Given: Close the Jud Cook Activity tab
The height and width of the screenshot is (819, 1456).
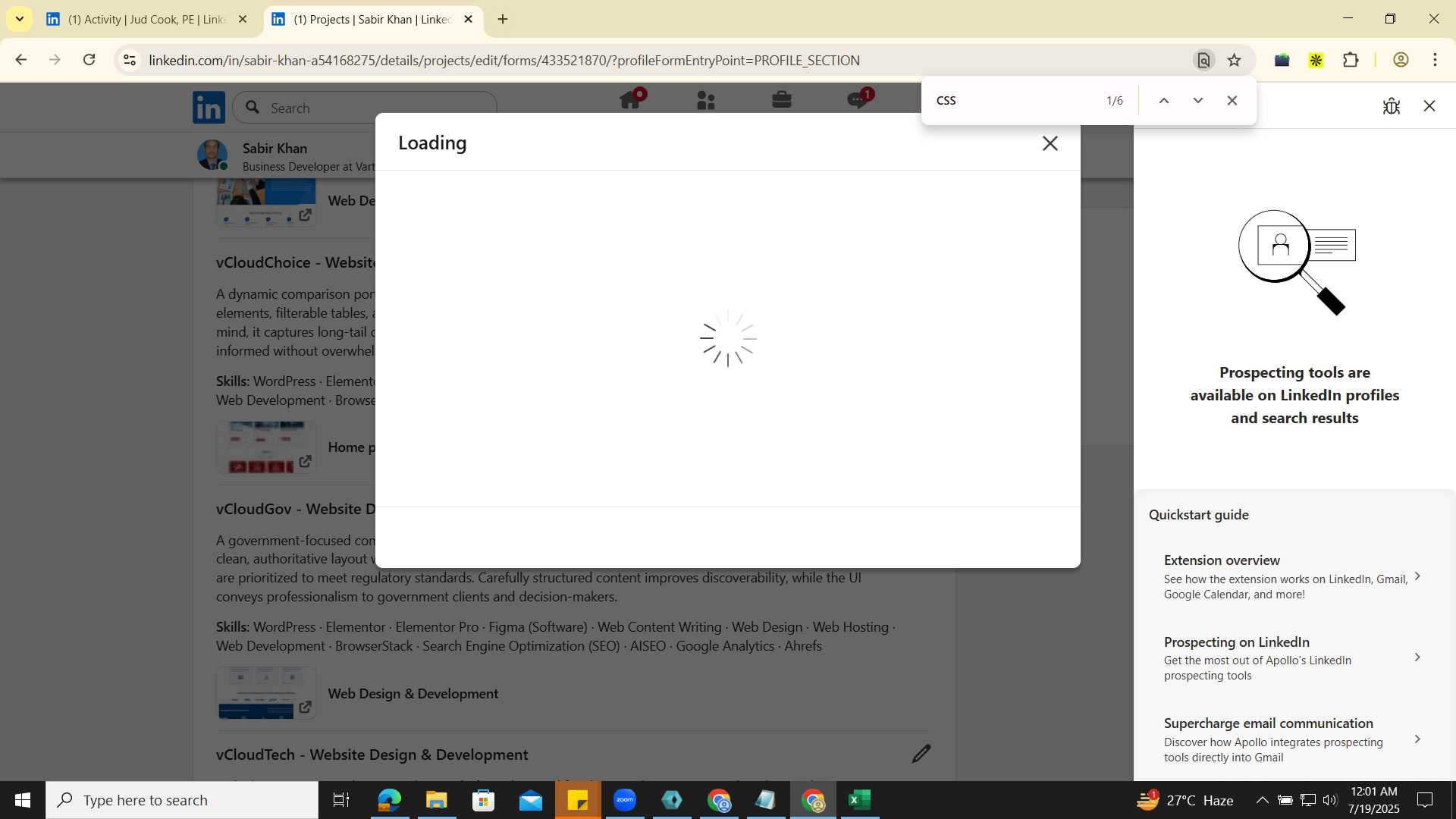Looking at the screenshot, I should click(243, 19).
